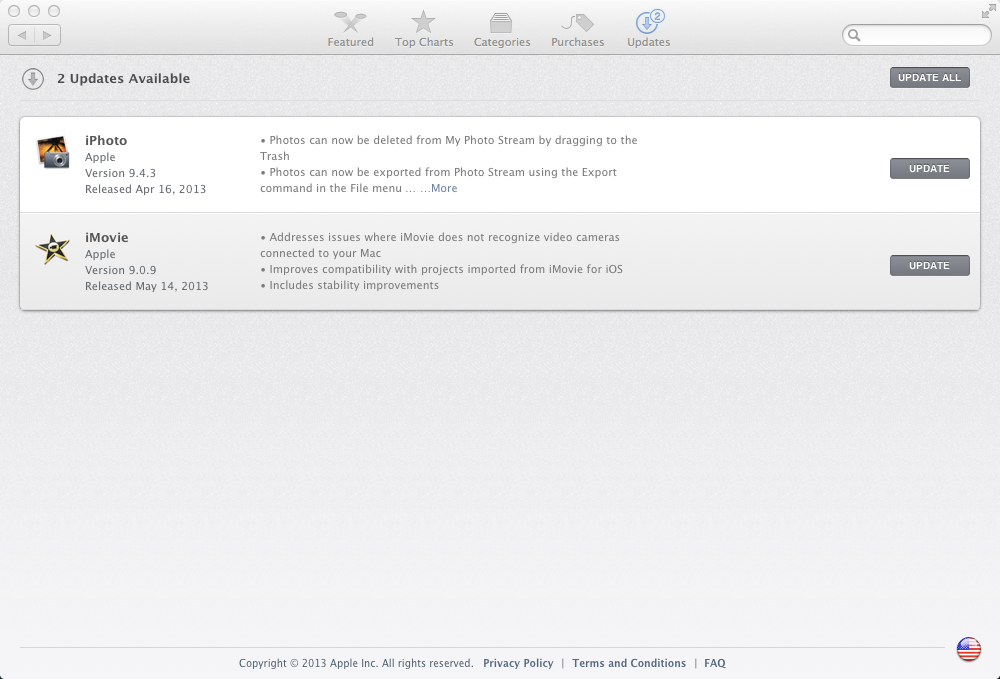Click "Released May 14, 2013" text
Screen dimensions: 1000x679
click(147, 286)
